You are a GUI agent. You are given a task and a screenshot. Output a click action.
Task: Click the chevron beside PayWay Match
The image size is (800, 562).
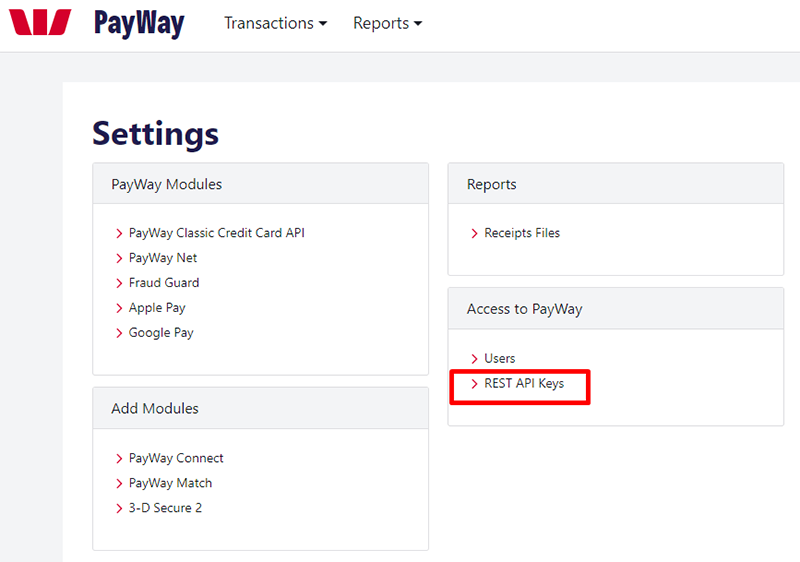[x=119, y=483]
